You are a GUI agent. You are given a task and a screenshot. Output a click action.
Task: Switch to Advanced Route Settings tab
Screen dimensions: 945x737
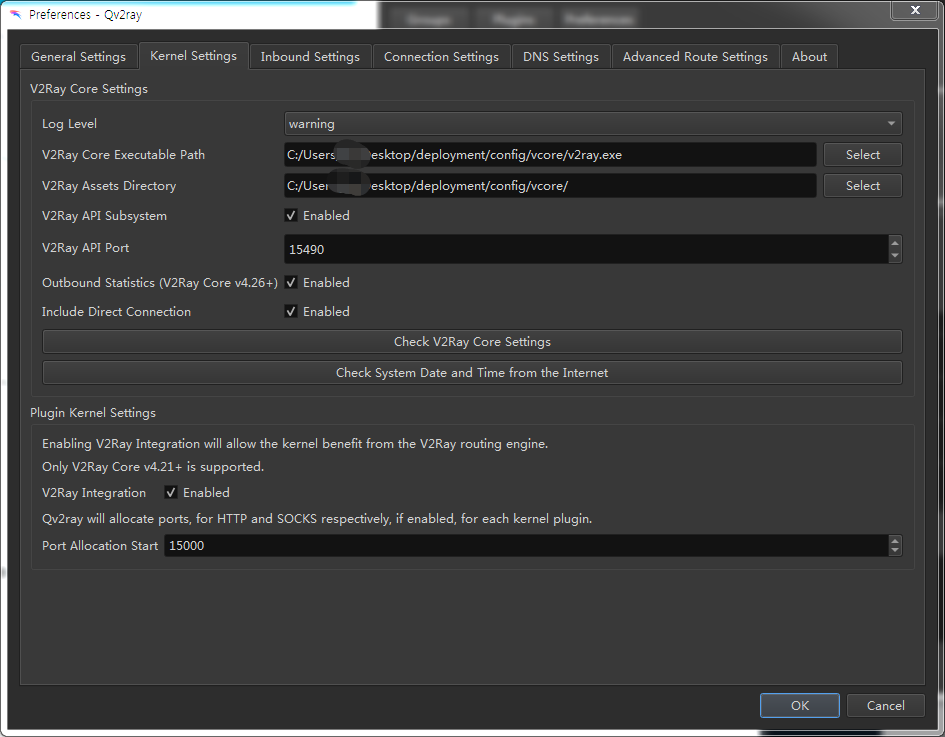point(695,57)
